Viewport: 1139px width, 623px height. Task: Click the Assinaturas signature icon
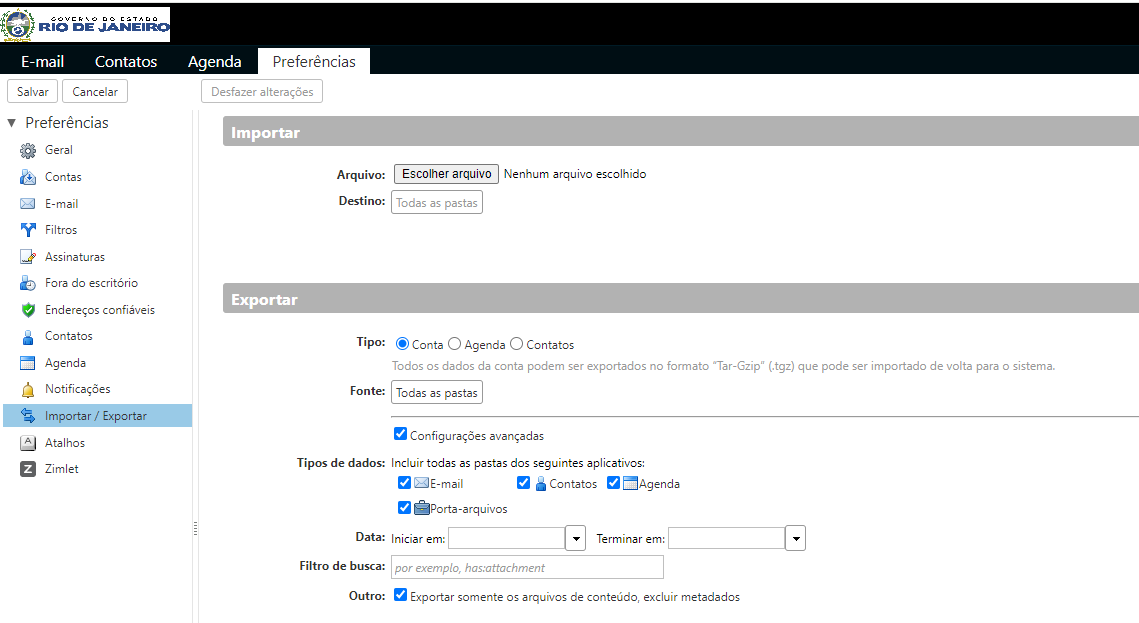coord(28,257)
